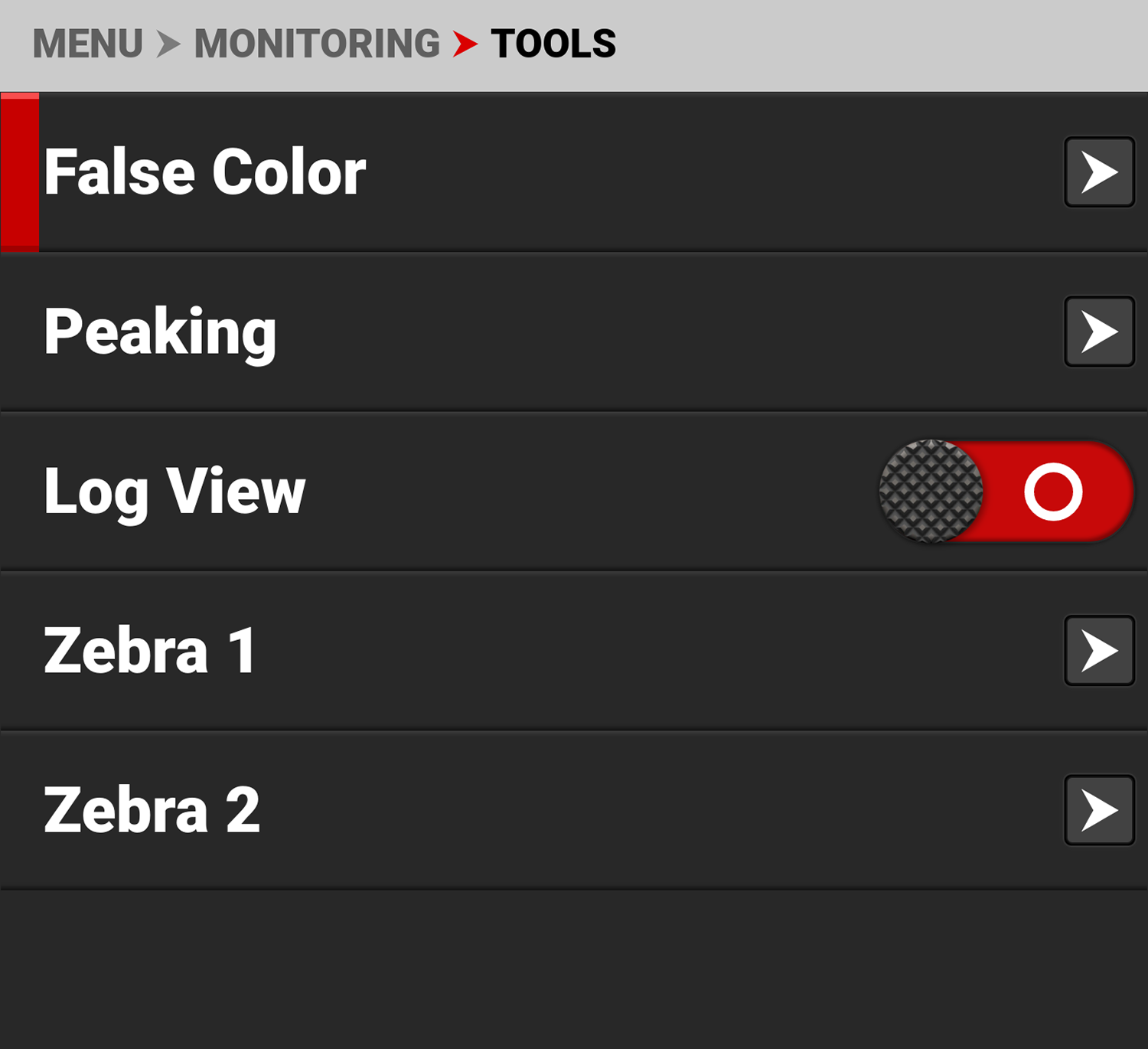Open Zebra 1 options via arrow icon
This screenshot has width=1148, height=1049.
[1099, 651]
